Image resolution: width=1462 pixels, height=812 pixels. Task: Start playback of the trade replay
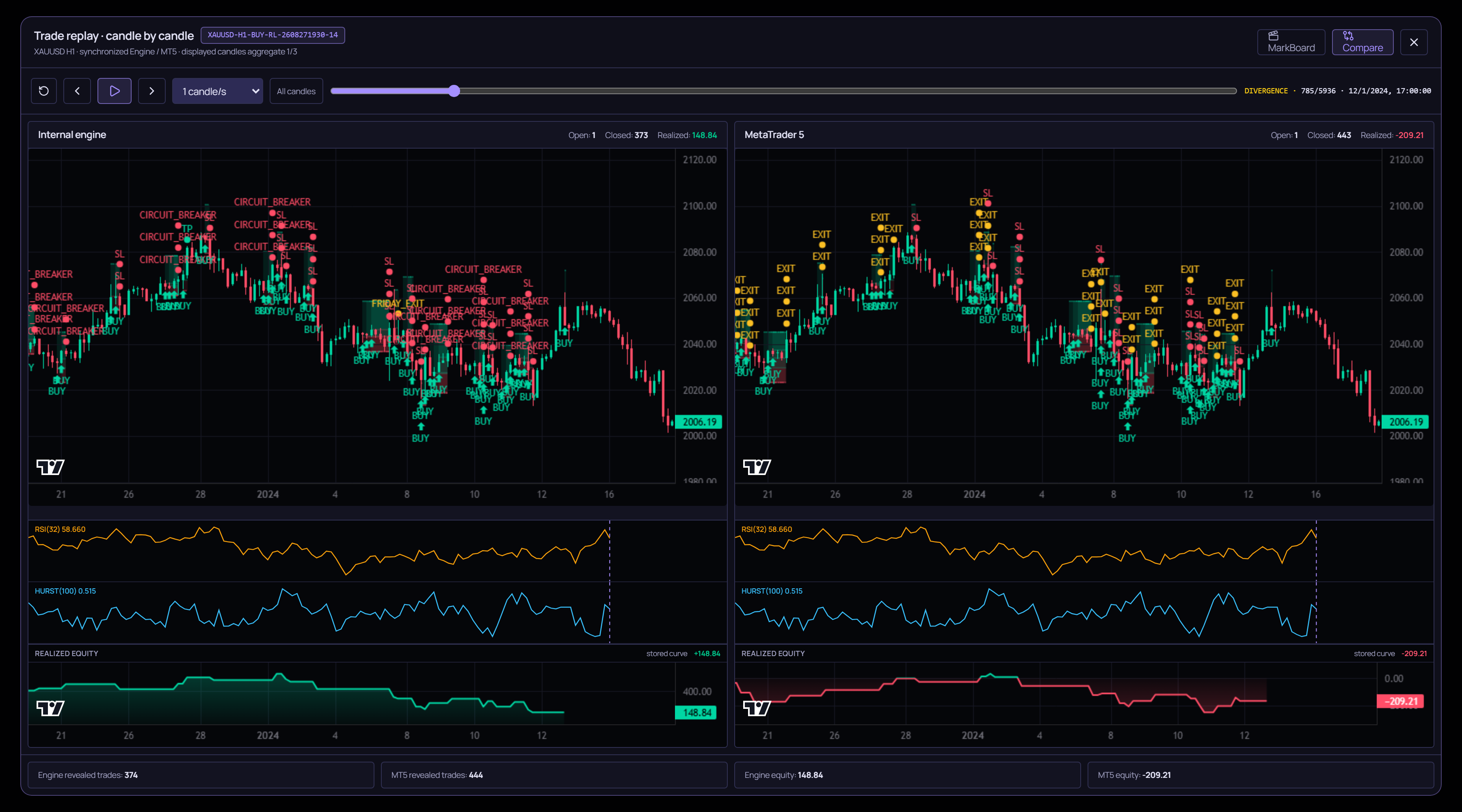(114, 91)
